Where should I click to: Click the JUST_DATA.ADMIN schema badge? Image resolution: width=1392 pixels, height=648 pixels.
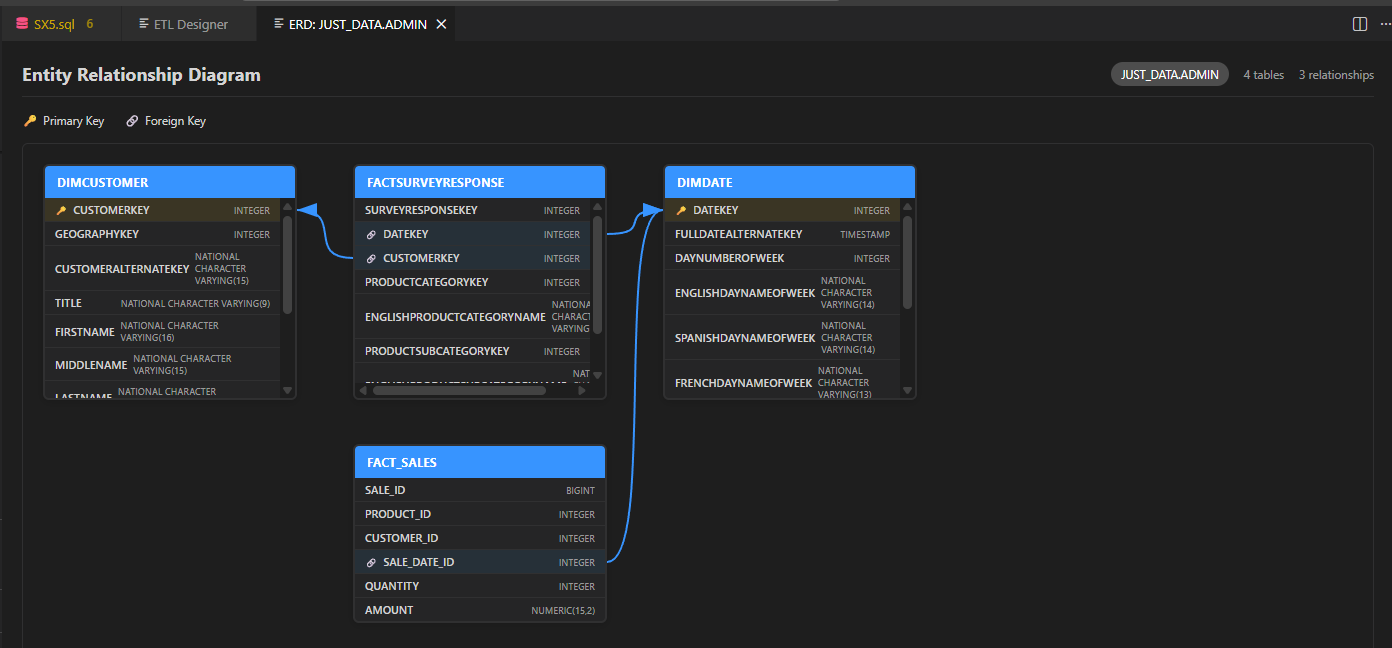(x=1169, y=75)
